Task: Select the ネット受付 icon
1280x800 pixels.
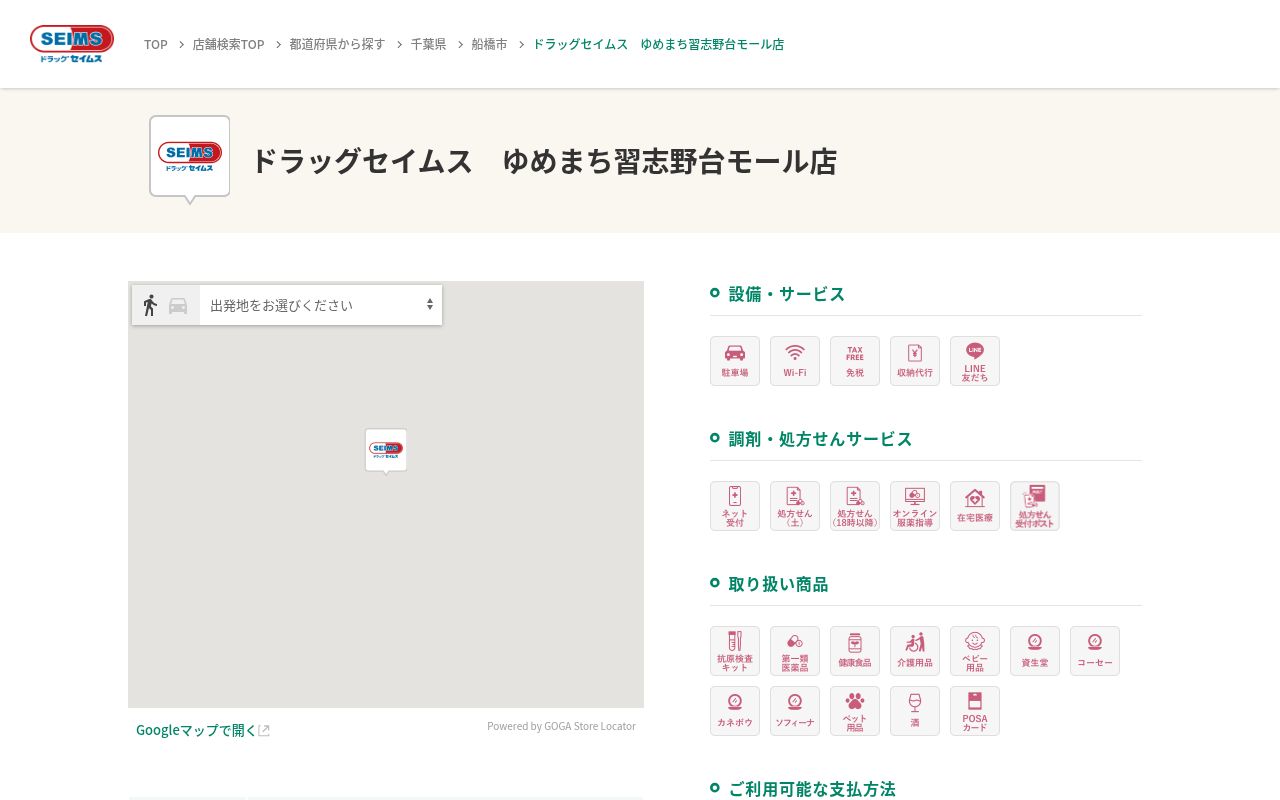Action: pyautogui.click(x=735, y=506)
